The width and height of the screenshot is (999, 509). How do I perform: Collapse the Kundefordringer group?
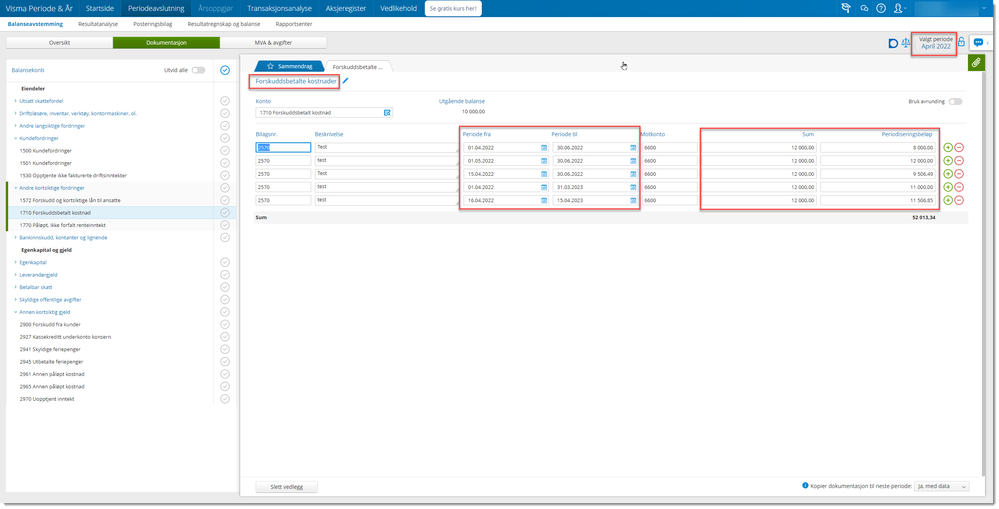[15, 138]
